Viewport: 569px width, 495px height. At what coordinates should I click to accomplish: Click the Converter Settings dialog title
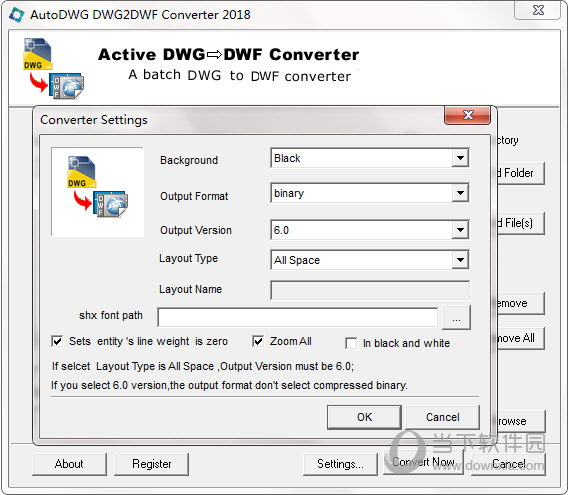(94, 120)
